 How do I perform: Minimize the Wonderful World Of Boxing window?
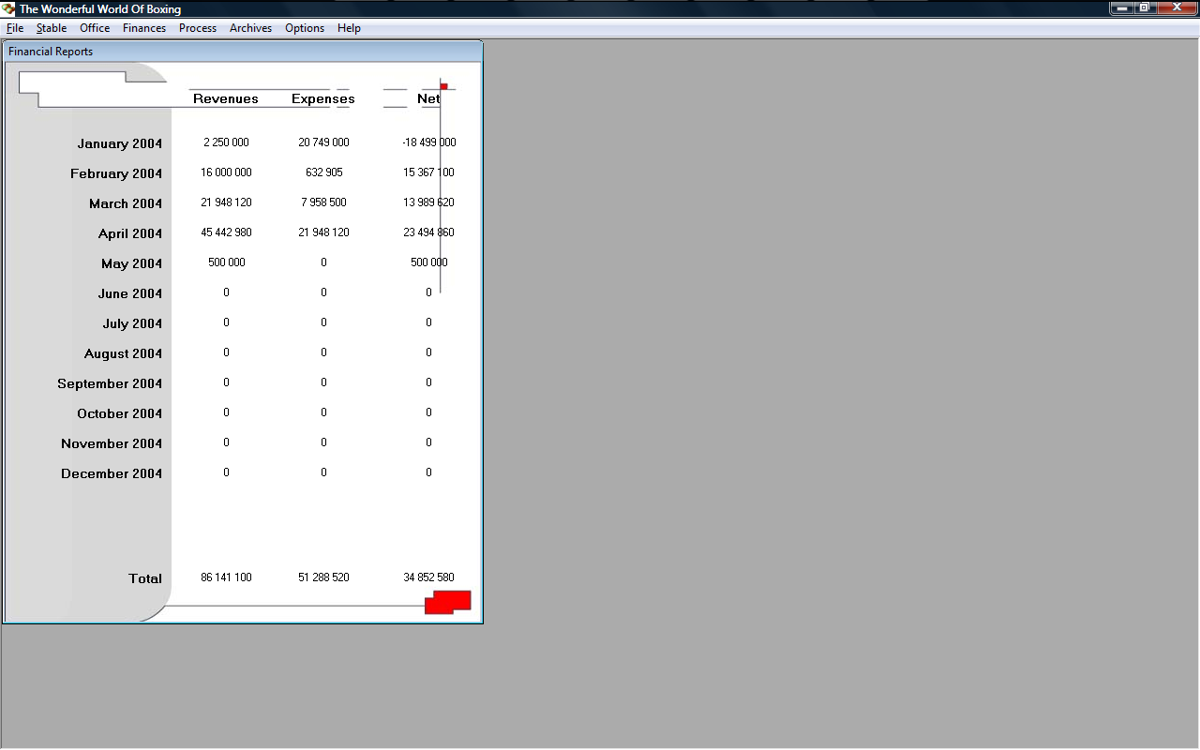click(x=1122, y=8)
